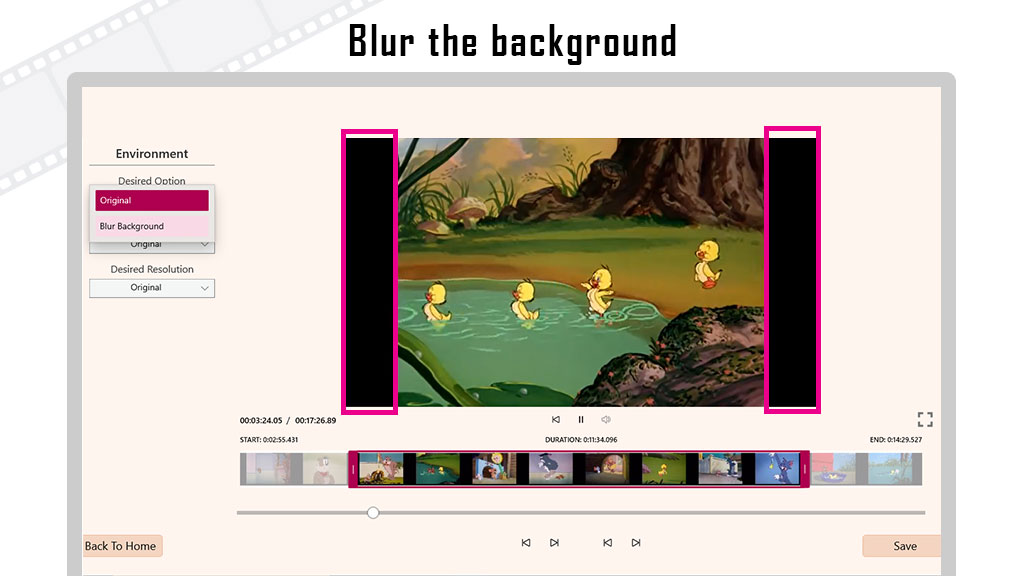Viewport: 1024px width, 576px height.
Task: Open the Desired Resolution dropdown
Action: (152, 288)
